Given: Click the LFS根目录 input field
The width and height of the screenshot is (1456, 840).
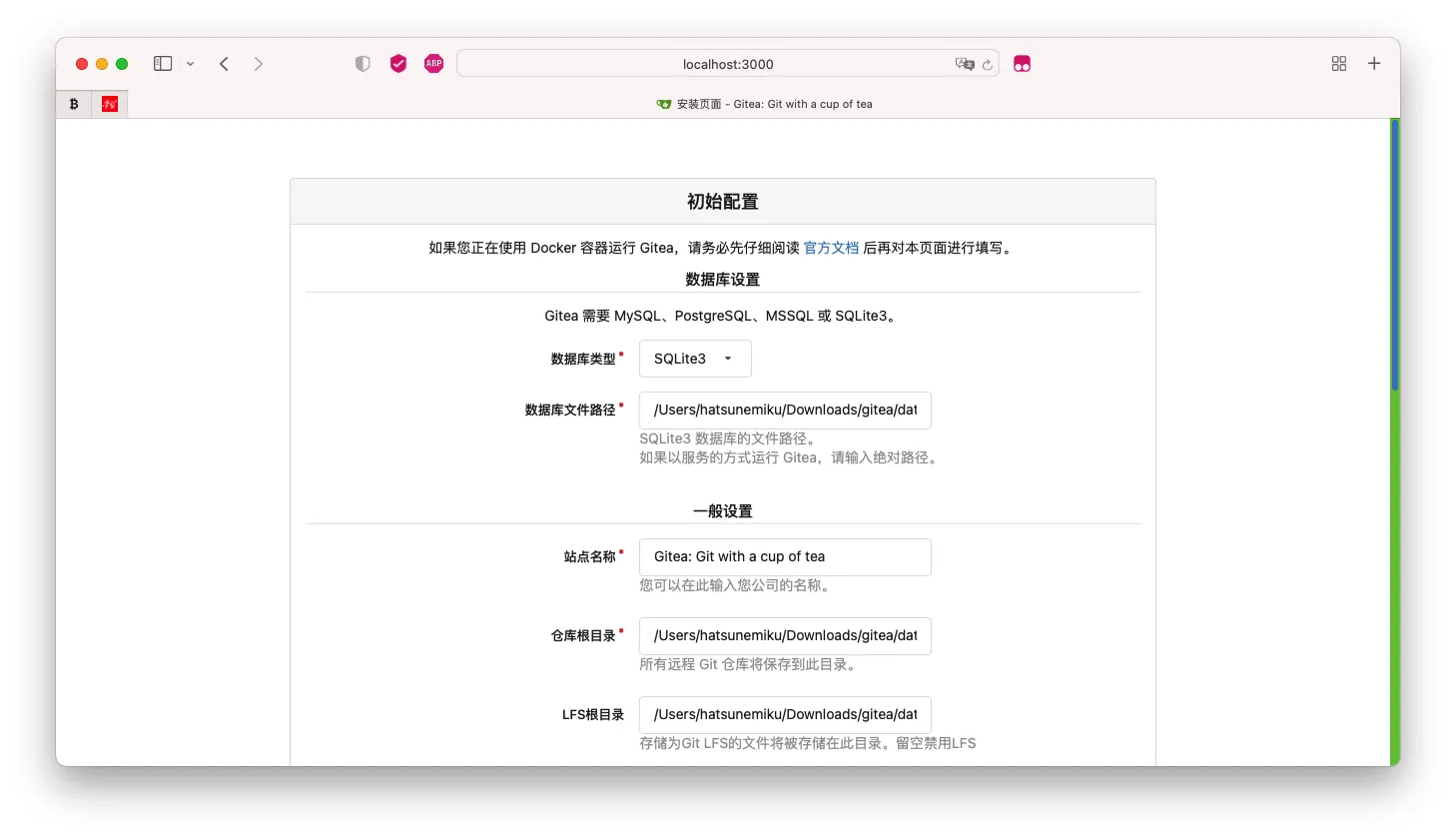Looking at the screenshot, I should coord(785,715).
